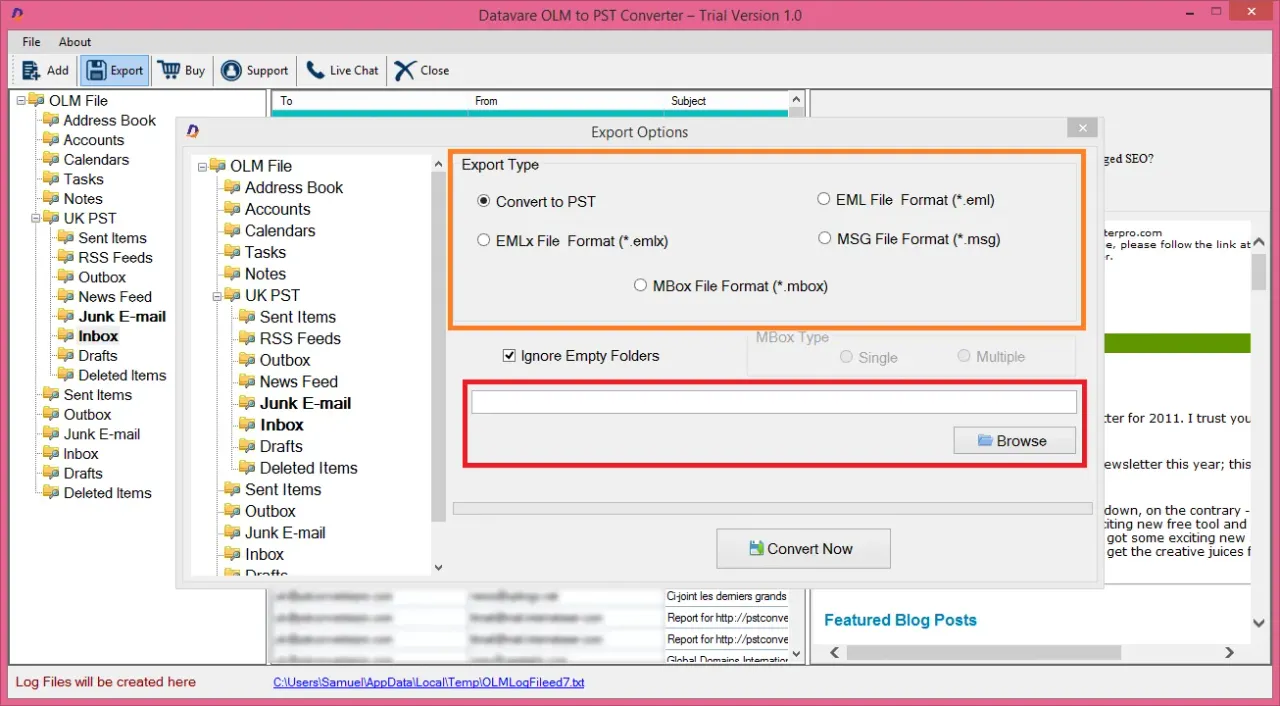Select EML File Format radio option
This screenshot has width=1280, height=706.
point(824,199)
